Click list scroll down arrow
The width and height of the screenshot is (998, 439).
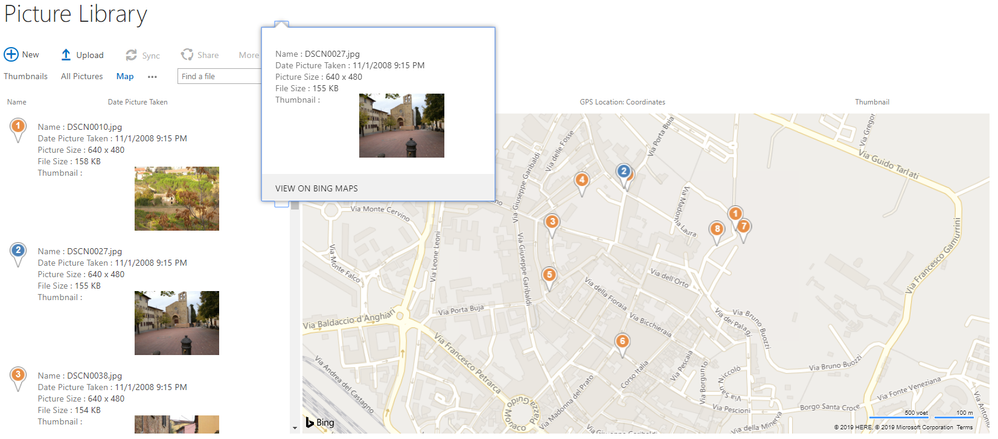tap(294, 428)
